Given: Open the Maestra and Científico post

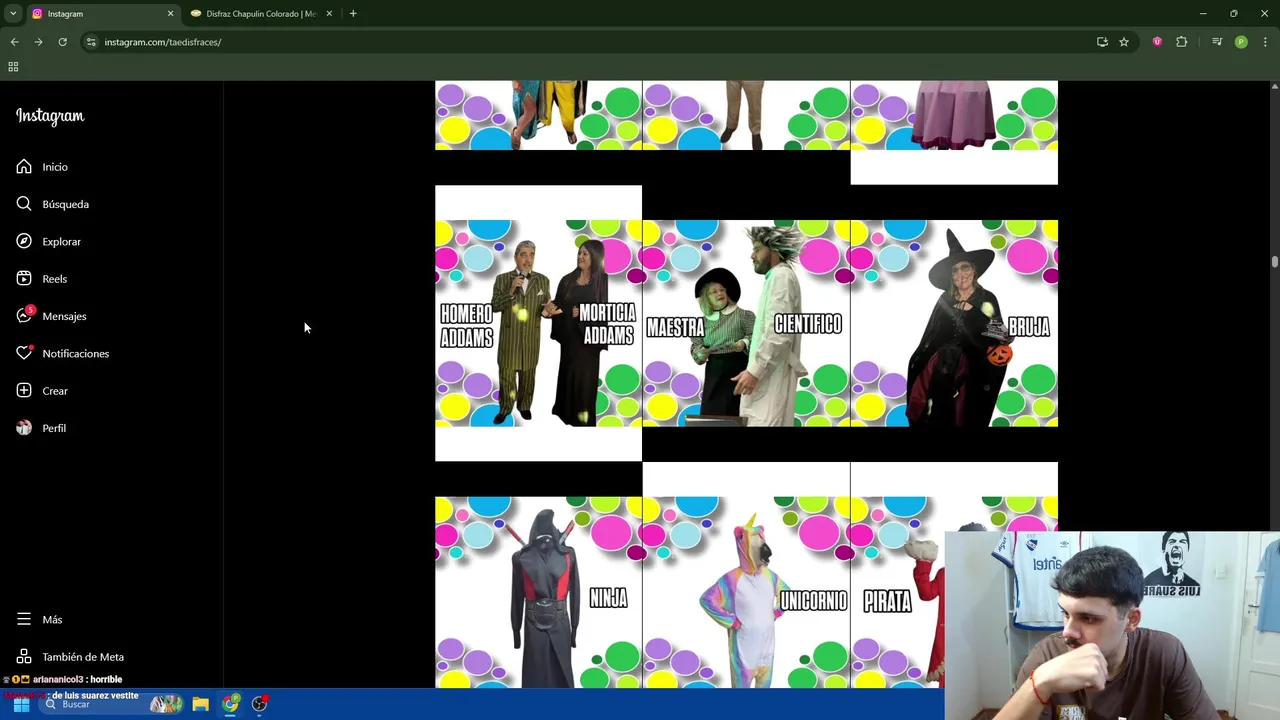Looking at the screenshot, I should (x=746, y=323).
